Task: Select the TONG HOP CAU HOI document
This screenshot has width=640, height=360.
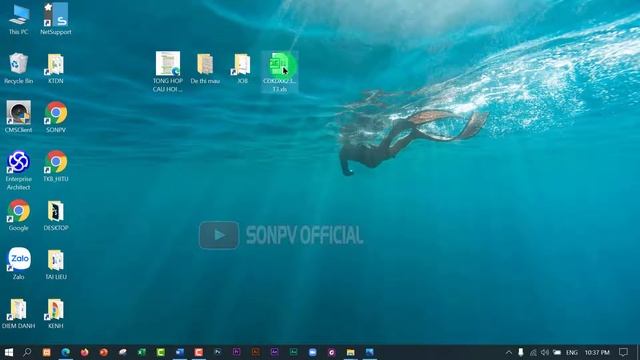Action: (168, 72)
